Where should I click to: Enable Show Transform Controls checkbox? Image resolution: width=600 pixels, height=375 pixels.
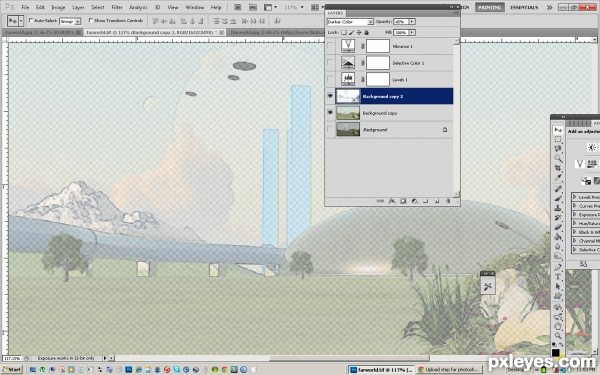click(91, 20)
